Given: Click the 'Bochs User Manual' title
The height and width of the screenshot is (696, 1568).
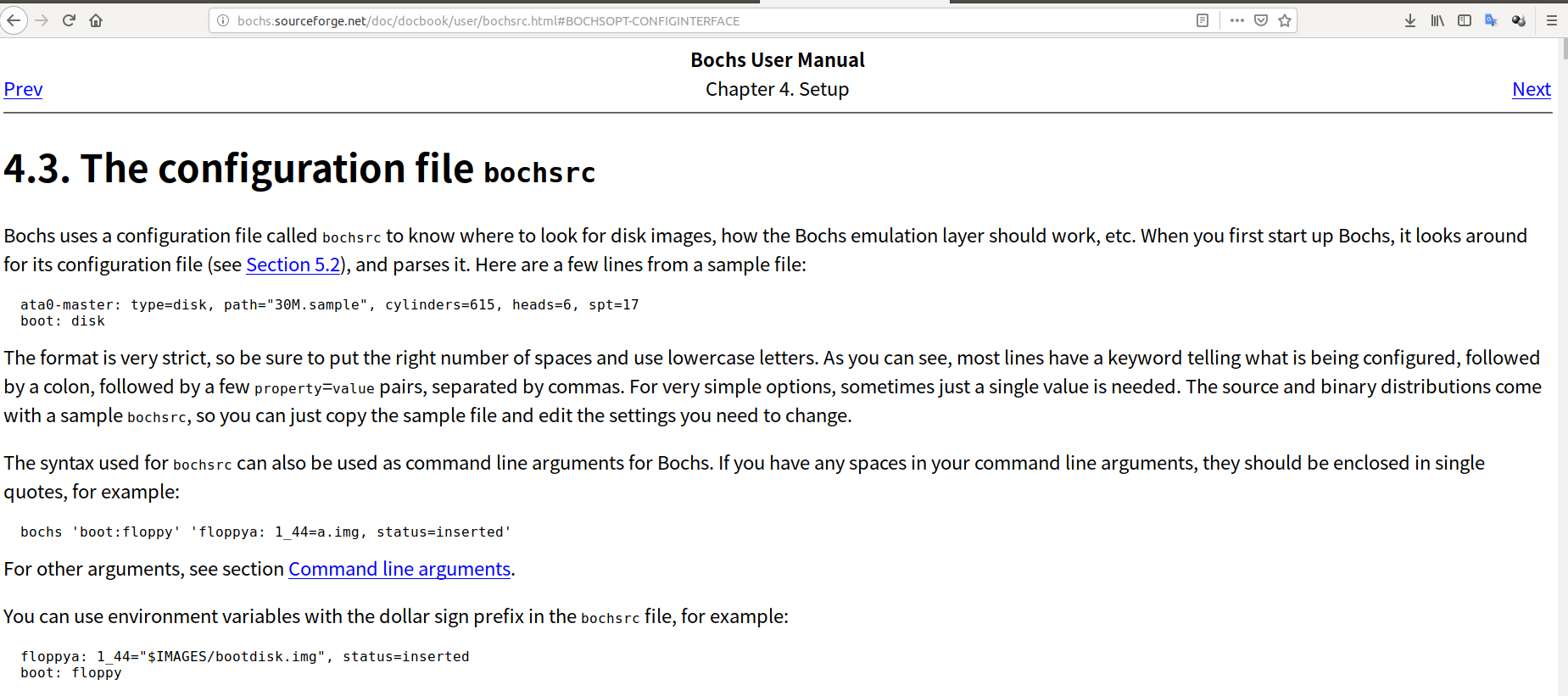Looking at the screenshot, I should 778,60.
